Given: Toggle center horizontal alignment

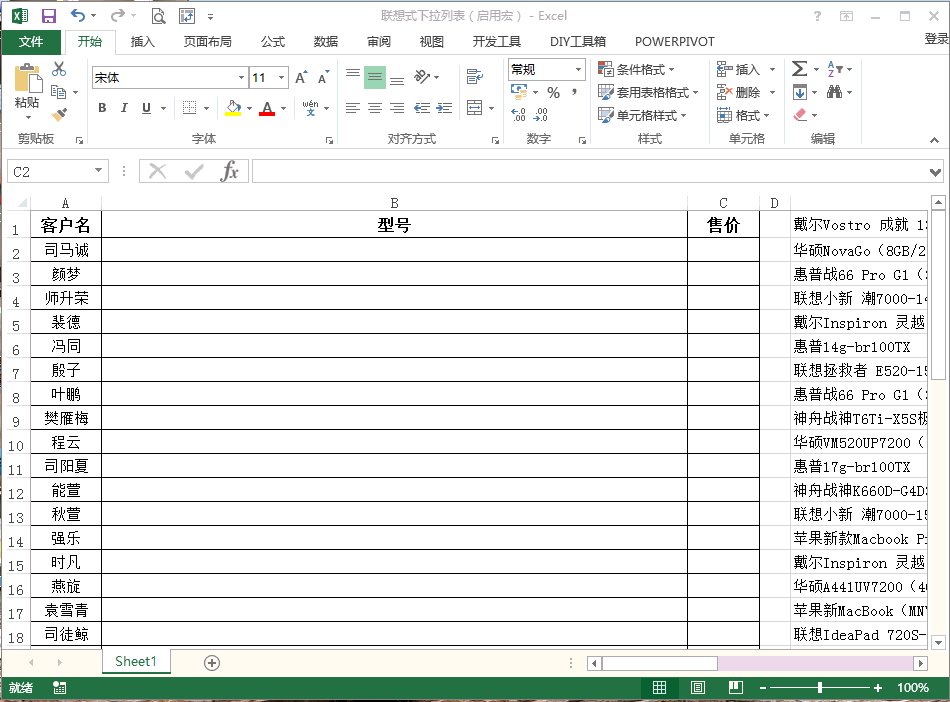Looking at the screenshot, I should pos(375,108).
